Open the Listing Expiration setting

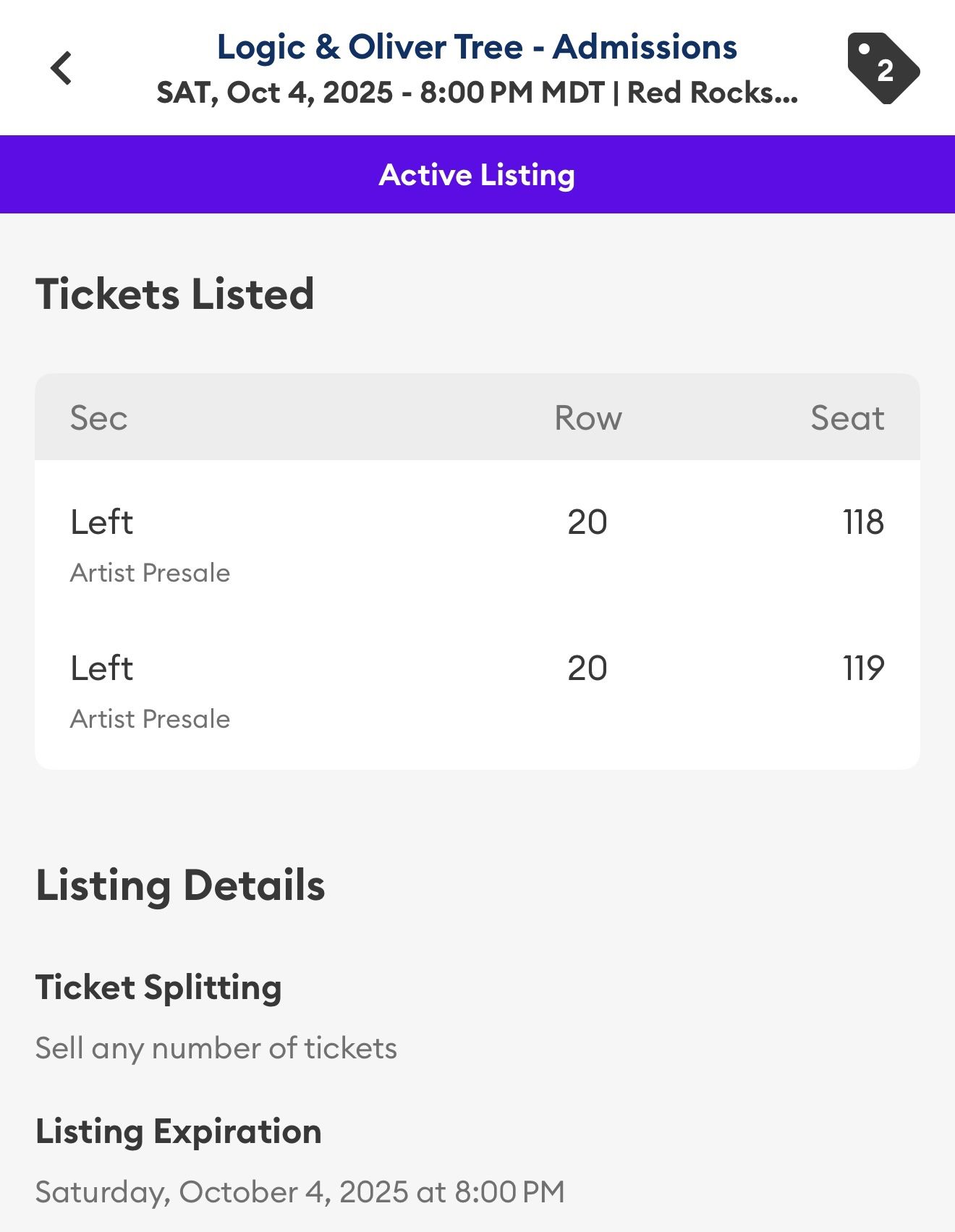click(x=178, y=1131)
